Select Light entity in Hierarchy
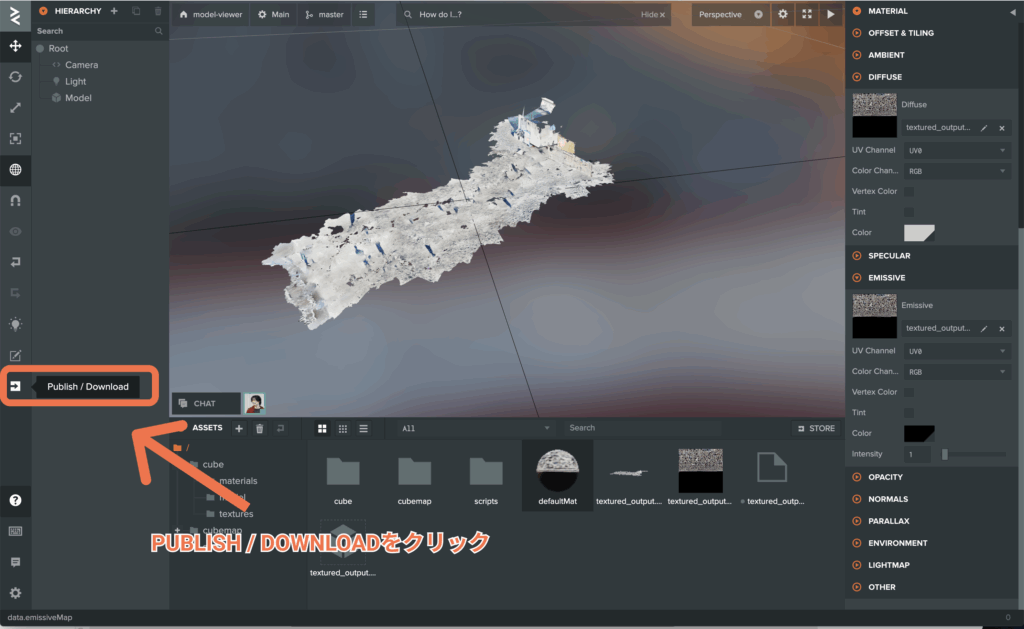Viewport: 1024px width, 629px height. [x=75, y=82]
